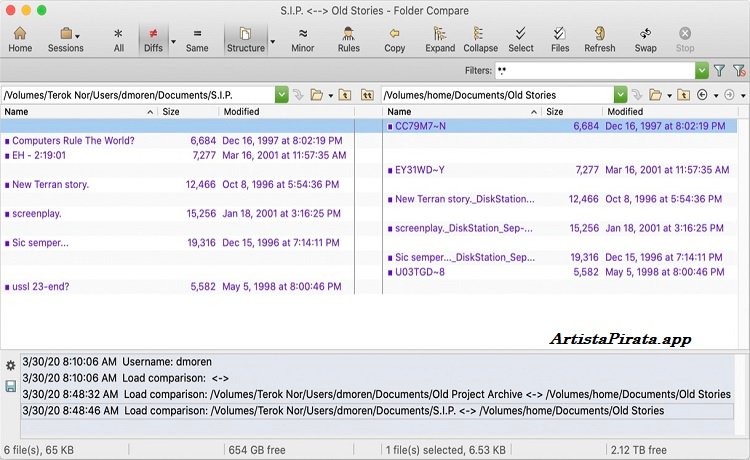
Task: Click the Select checkmark icon
Action: (521, 39)
